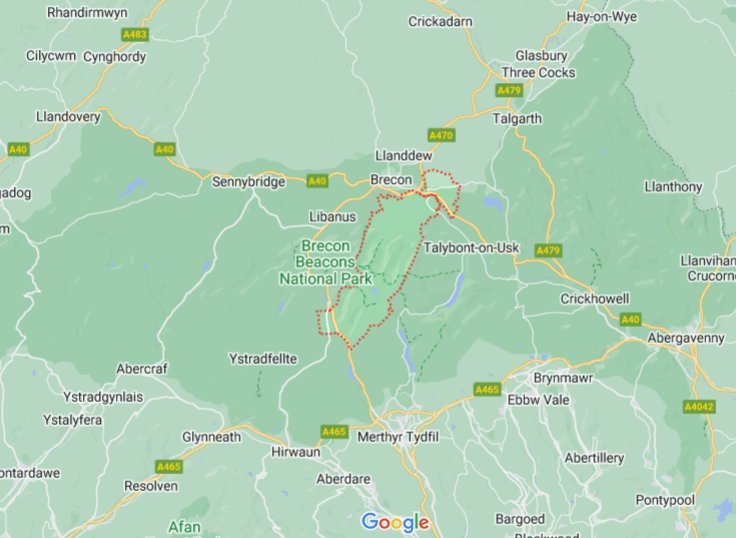Select the Abergavenny place name
The width and height of the screenshot is (736, 538).
coord(686,338)
